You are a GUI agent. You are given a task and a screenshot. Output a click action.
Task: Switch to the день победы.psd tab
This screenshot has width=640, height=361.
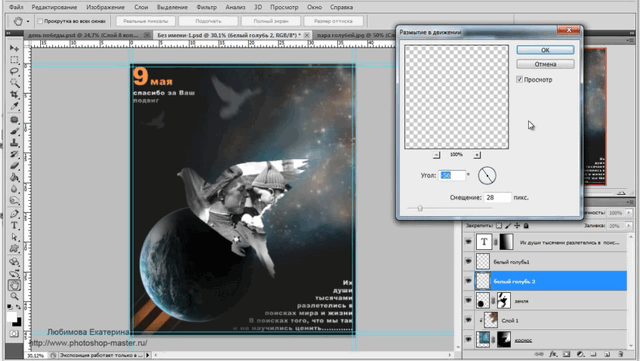pyautogui.click(x=83, y=35)
